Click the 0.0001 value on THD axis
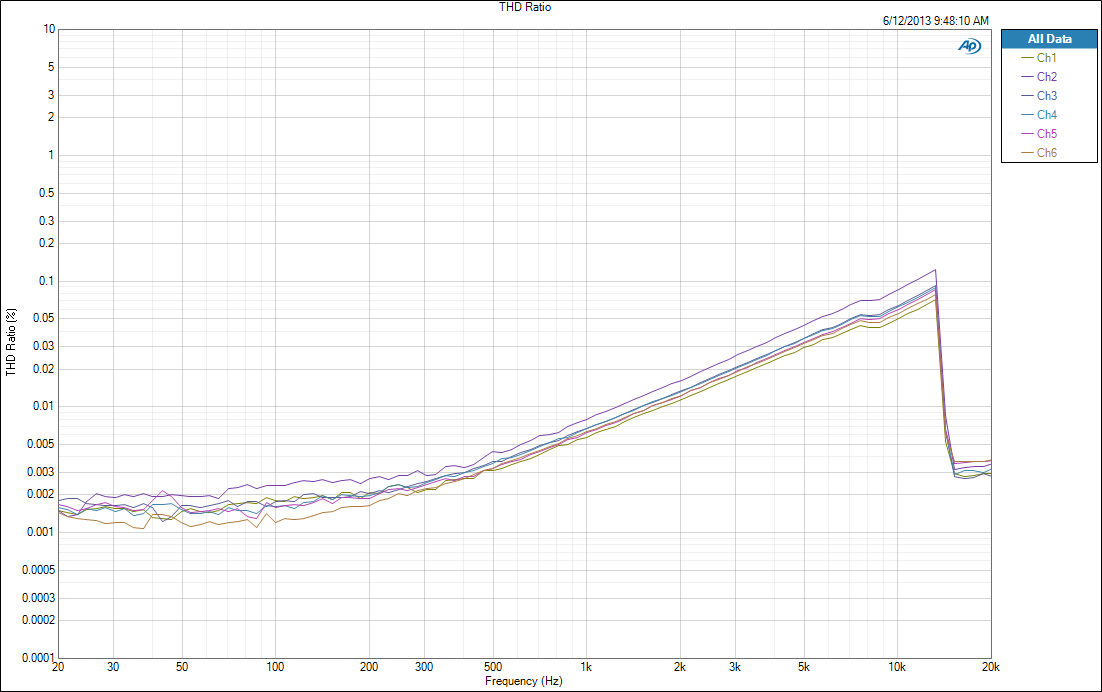Viewport: 1102px width, 692px height. pos(38,658)
